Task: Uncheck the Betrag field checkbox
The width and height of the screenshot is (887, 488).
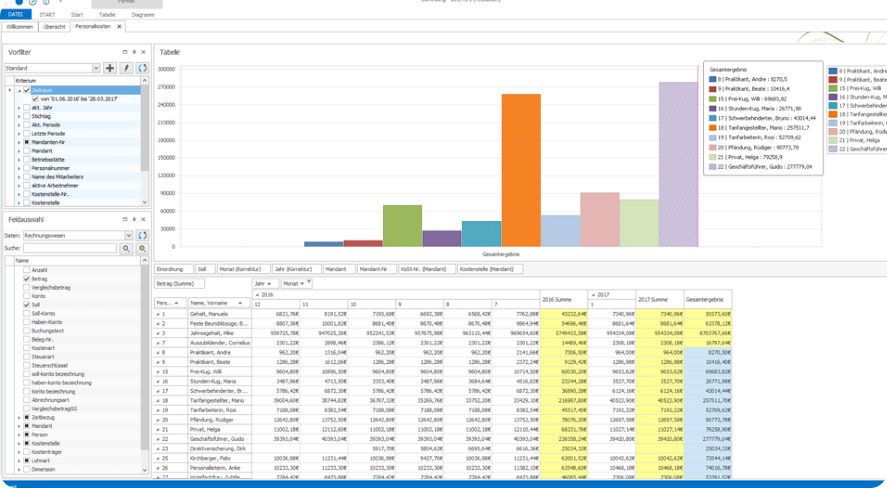Action: 26,279
